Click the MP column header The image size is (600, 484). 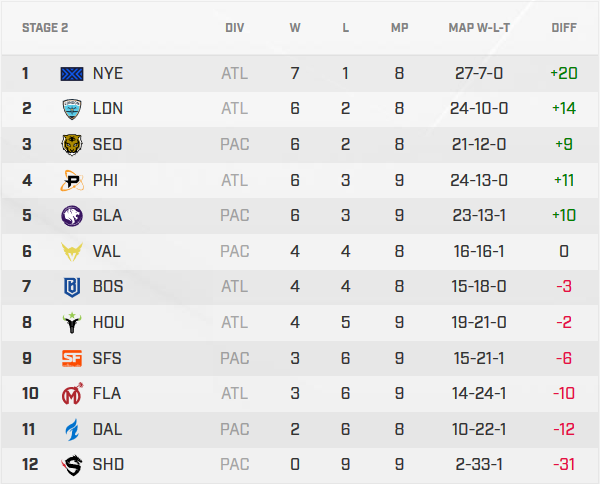(x=399, y=28)
